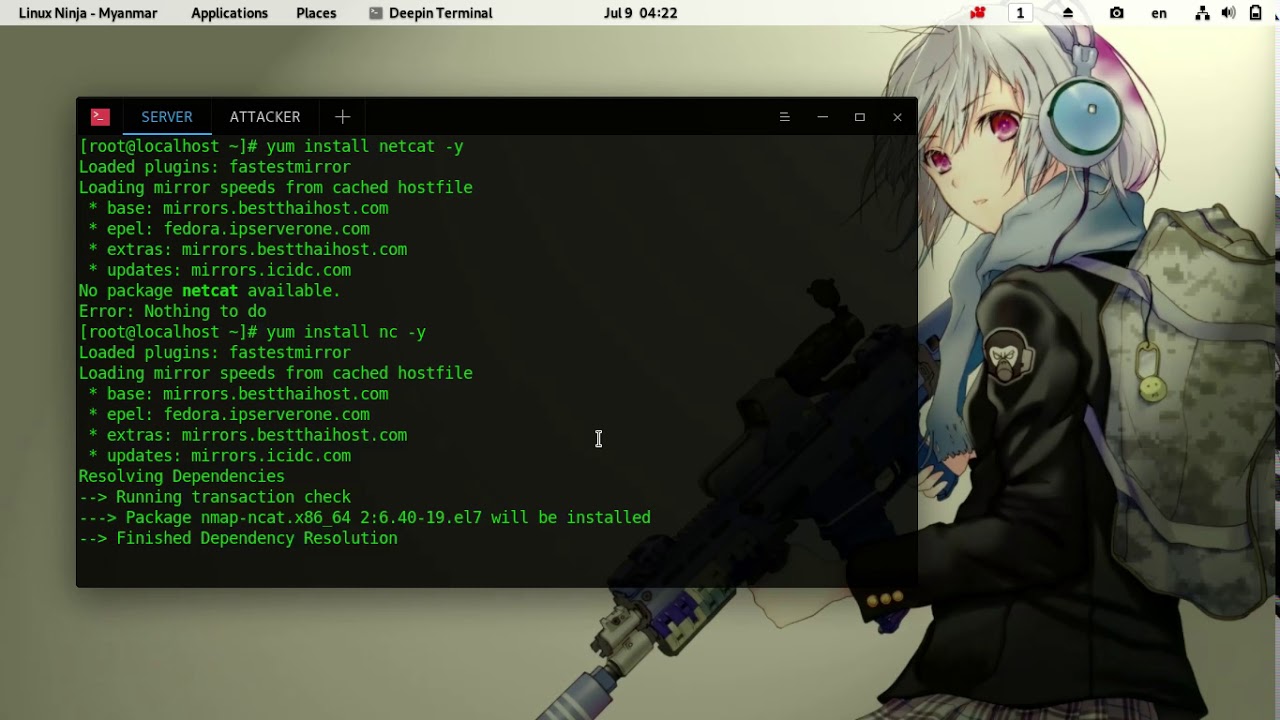This screenshot has width=1280, height=720.
Task: Open the screenshot camera icon in panel
Action: pos(1117,13)
